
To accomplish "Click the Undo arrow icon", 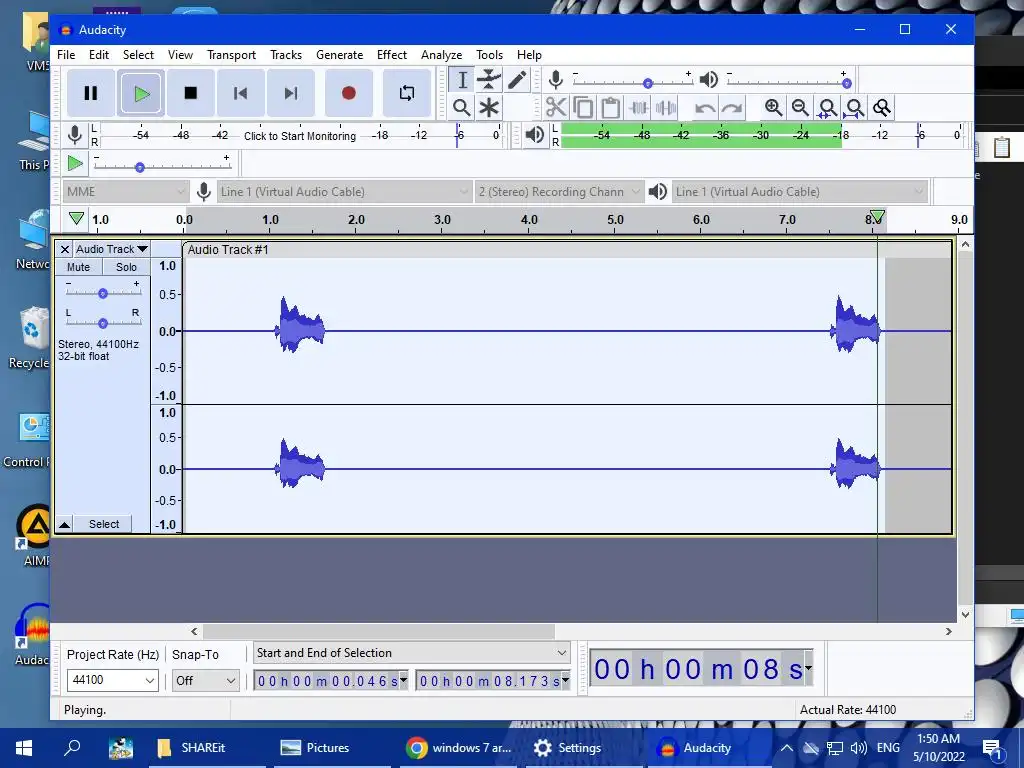I will [704, 107].
